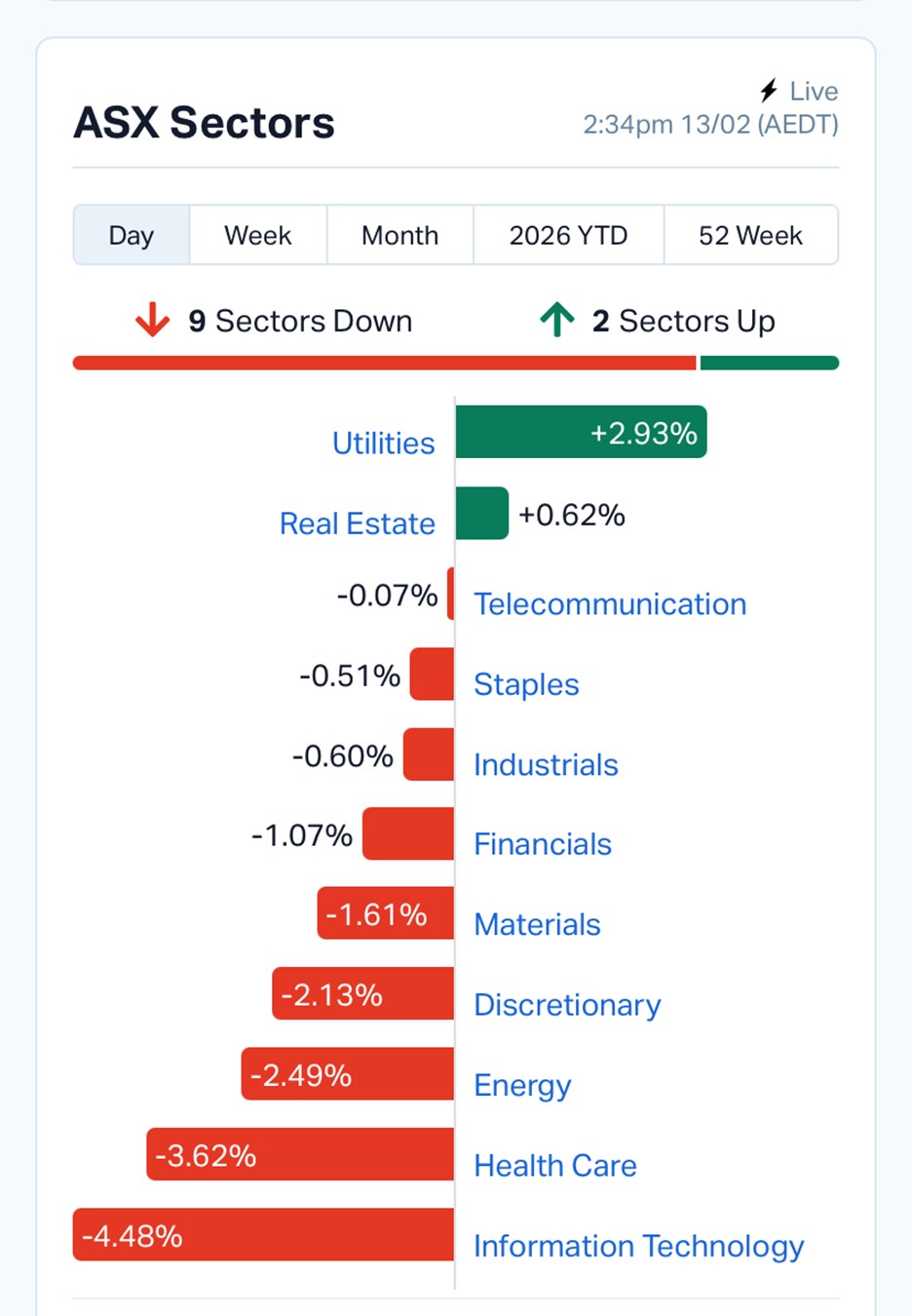Select the Day tab
Screen dimensions: 912x1316
tap(132, 235)
